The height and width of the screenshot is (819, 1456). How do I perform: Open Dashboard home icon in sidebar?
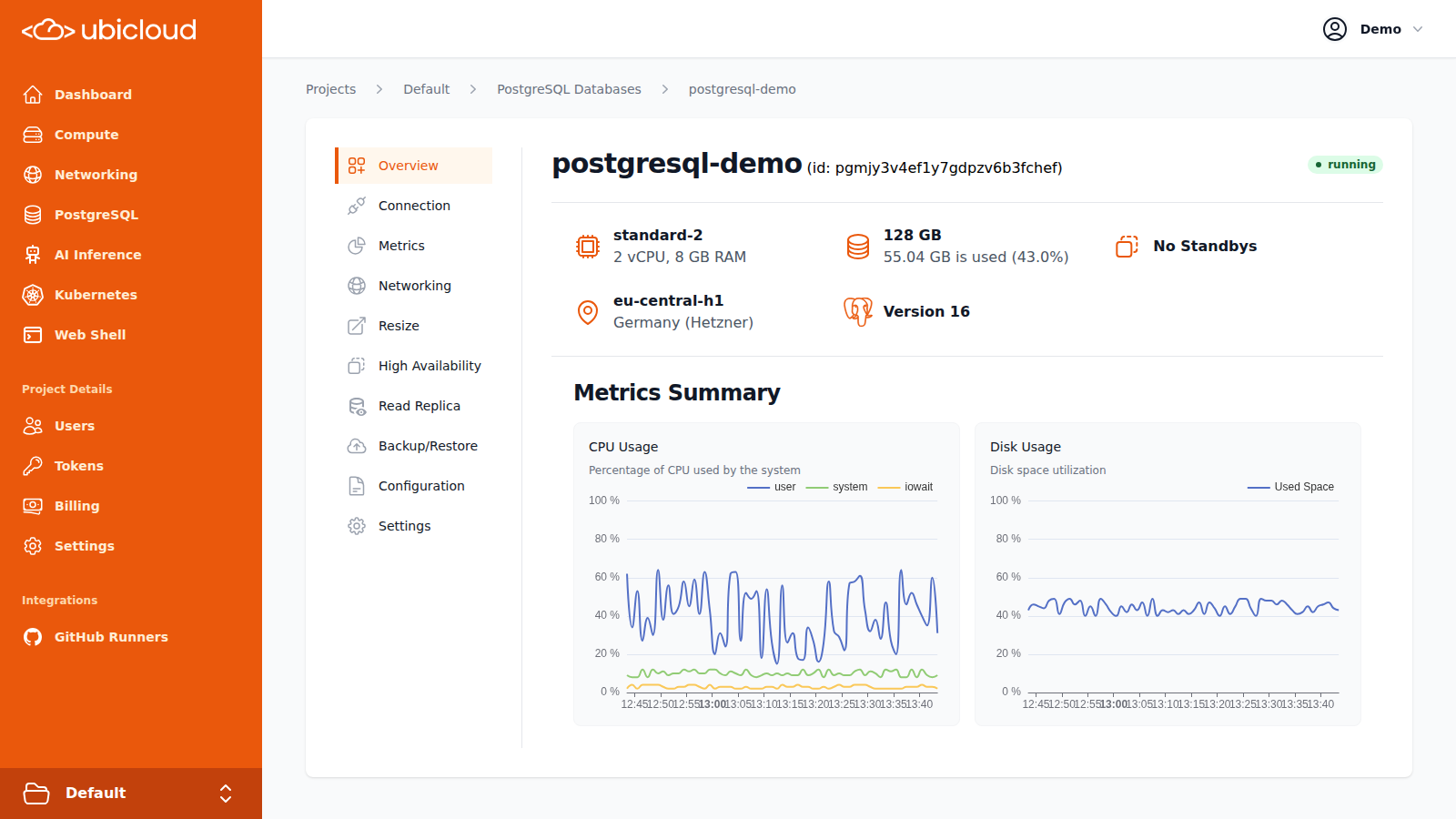[33, 95]
